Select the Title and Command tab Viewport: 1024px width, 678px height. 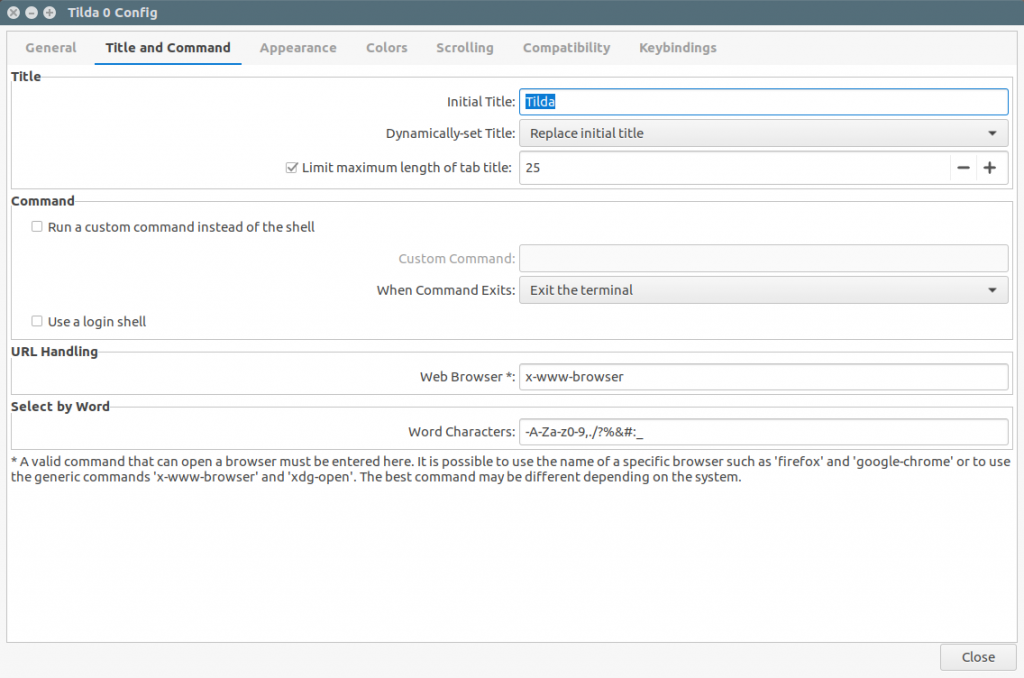pos(167,47)
